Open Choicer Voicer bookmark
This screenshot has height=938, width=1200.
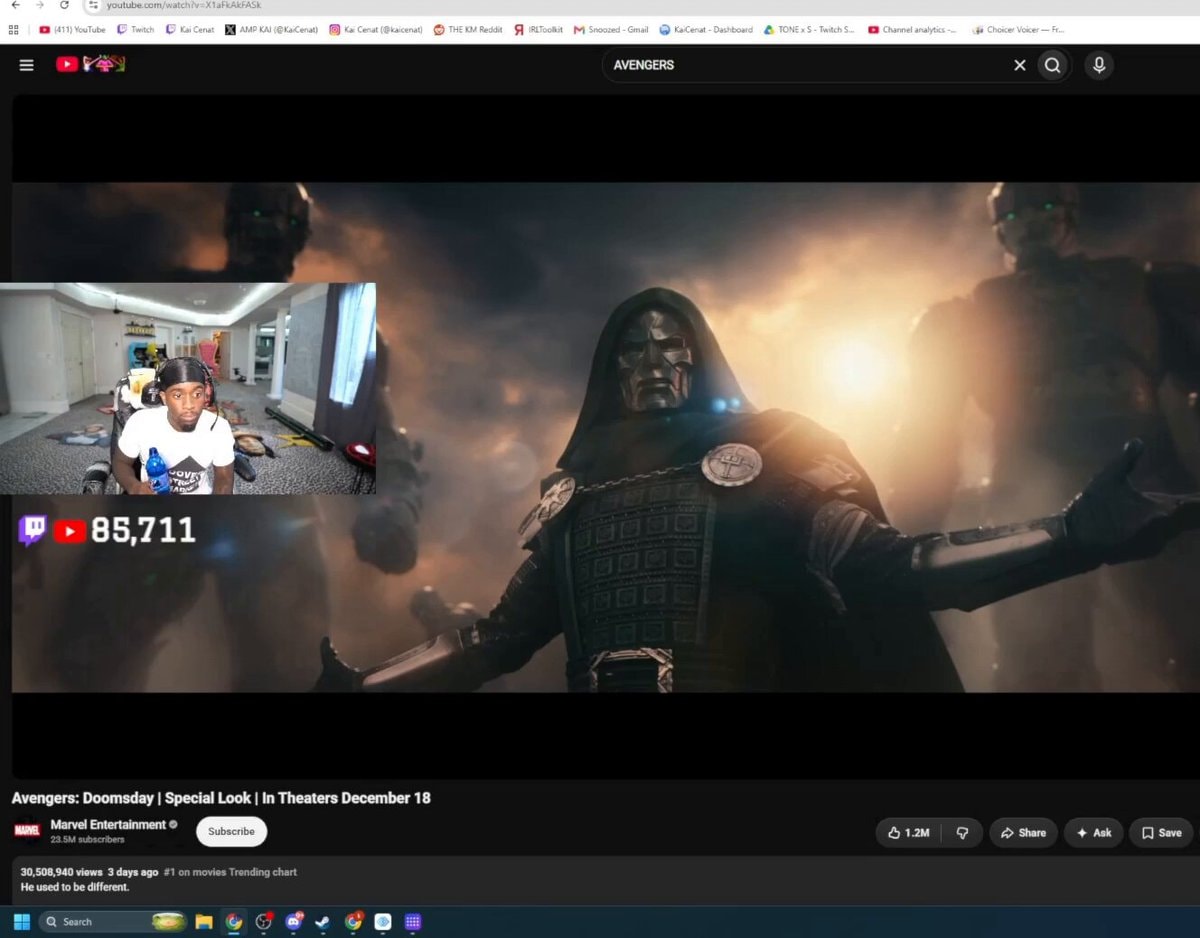(x=1019, y=30)
